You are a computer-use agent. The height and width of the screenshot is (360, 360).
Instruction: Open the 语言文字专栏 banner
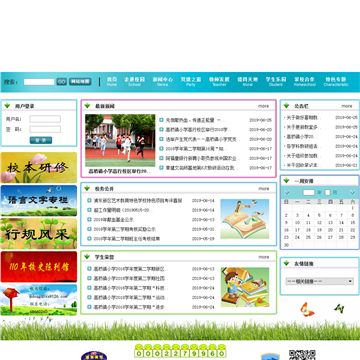coord(39,201)
